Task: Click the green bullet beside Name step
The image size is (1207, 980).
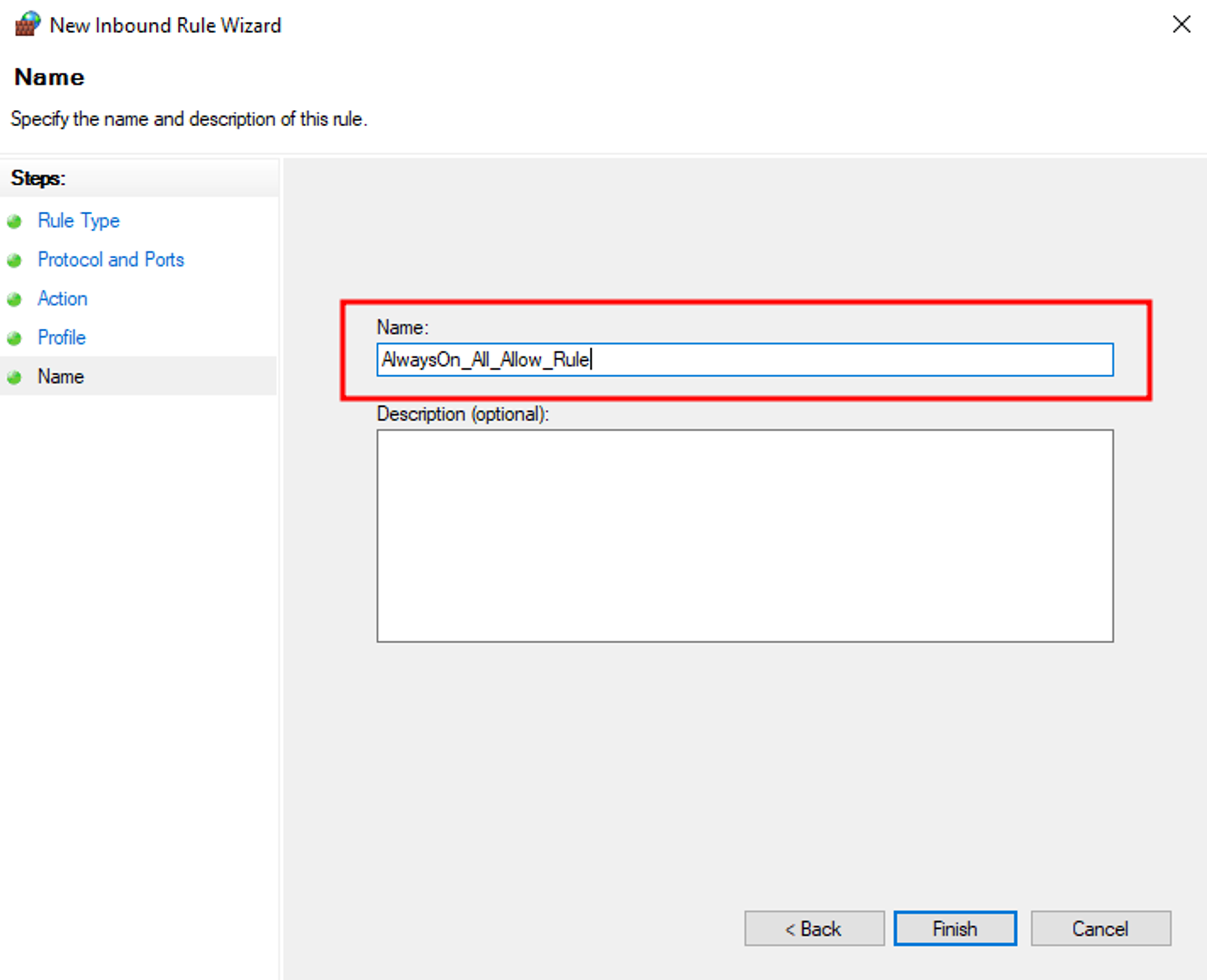Action: tap(14, 377)
